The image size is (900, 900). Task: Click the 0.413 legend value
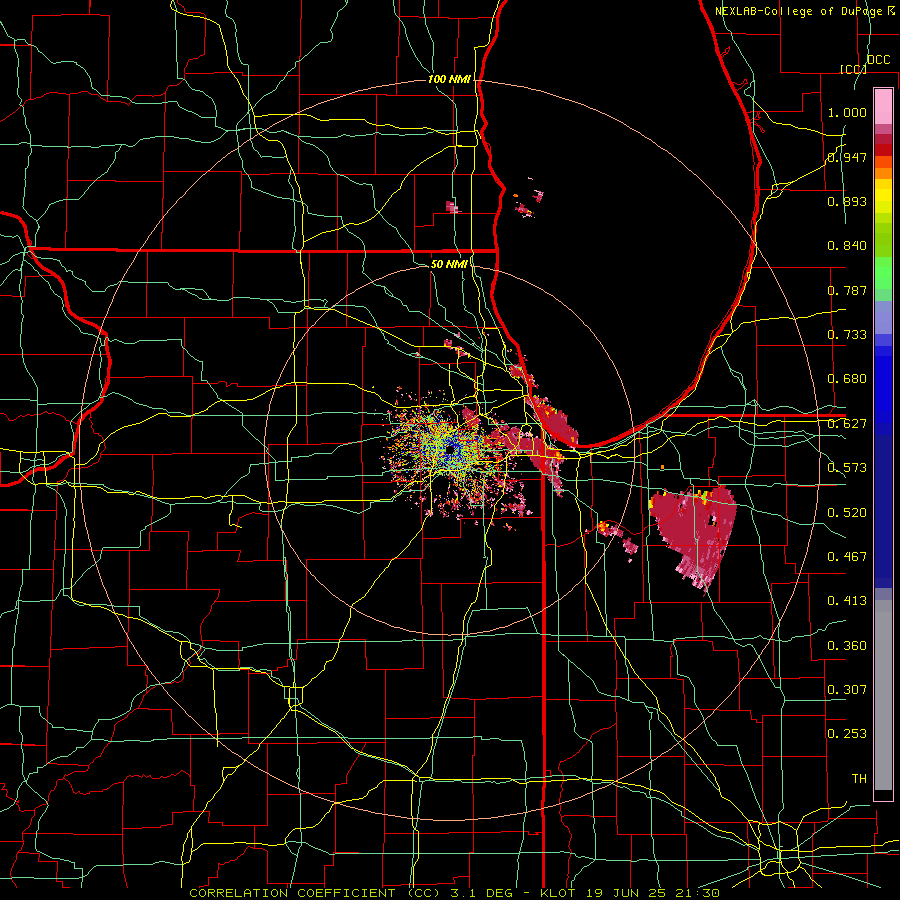[x=847, y=601]
